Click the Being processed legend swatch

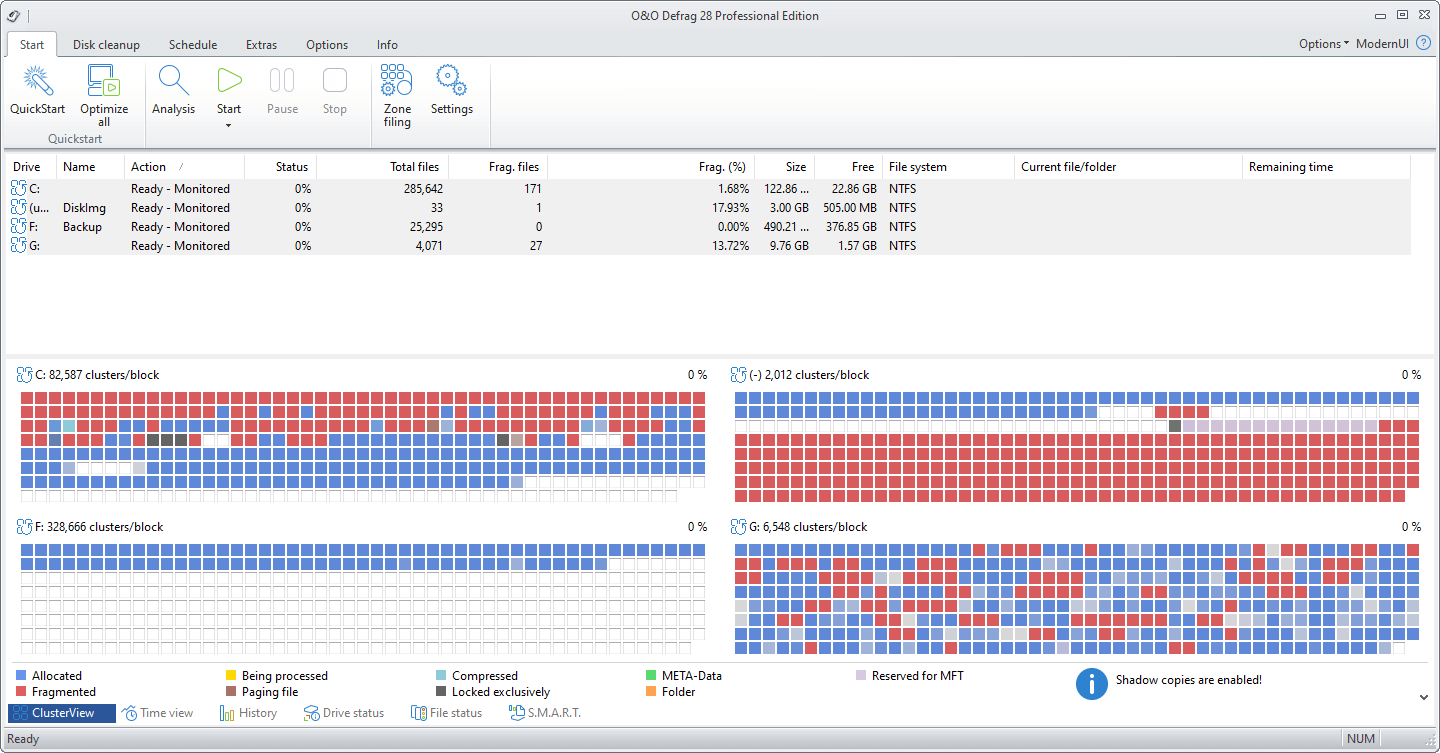click(231, 676)
